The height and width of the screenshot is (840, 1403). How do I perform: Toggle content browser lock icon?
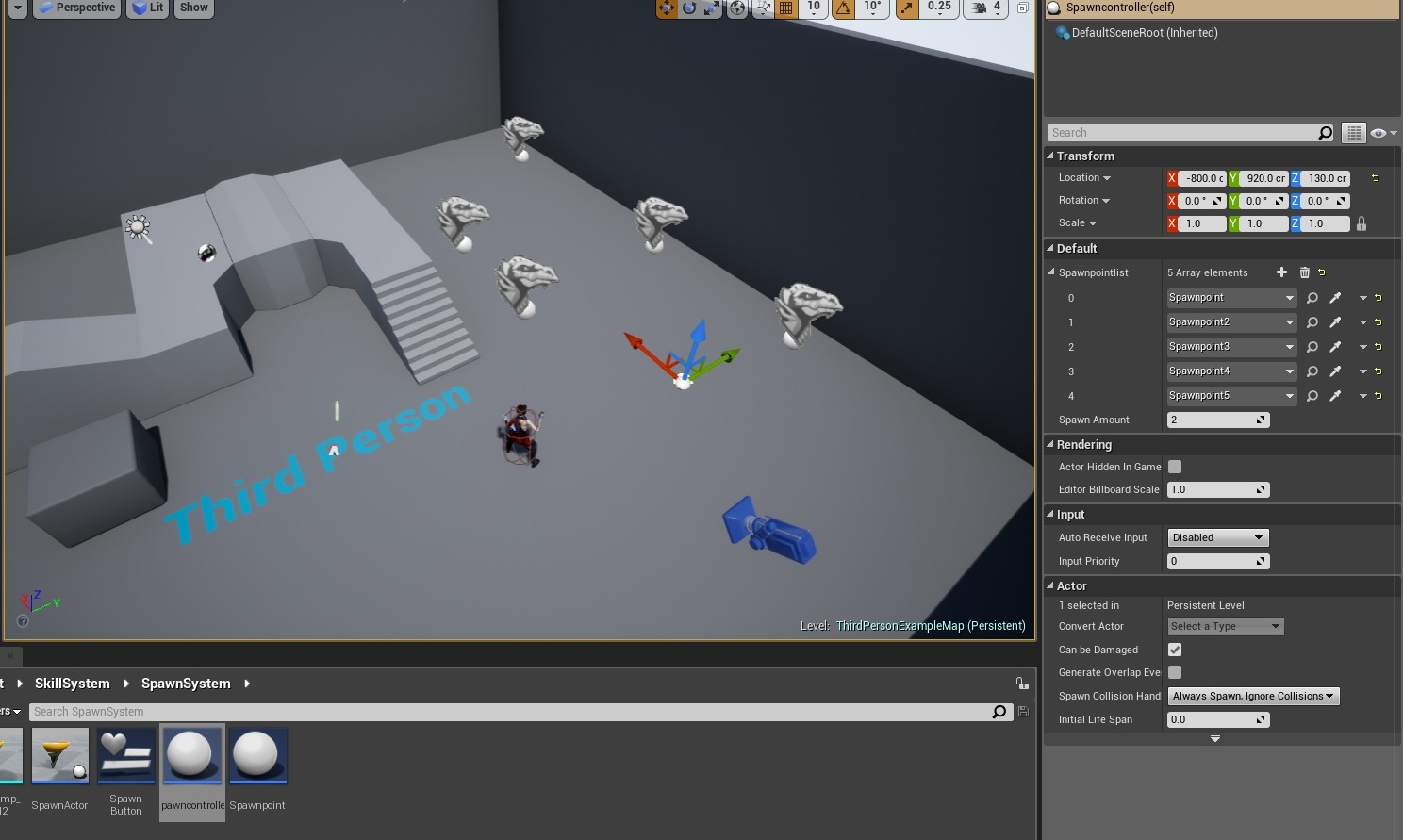pos(1022,684)
